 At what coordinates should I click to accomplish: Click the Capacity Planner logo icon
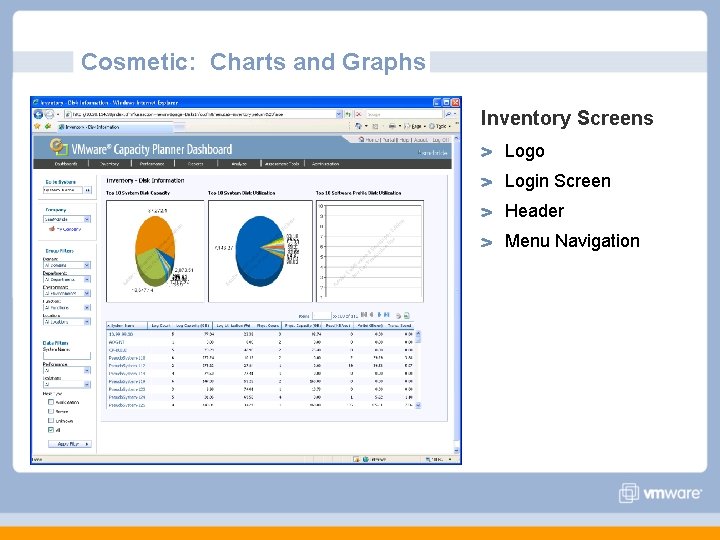click(58, 146)
